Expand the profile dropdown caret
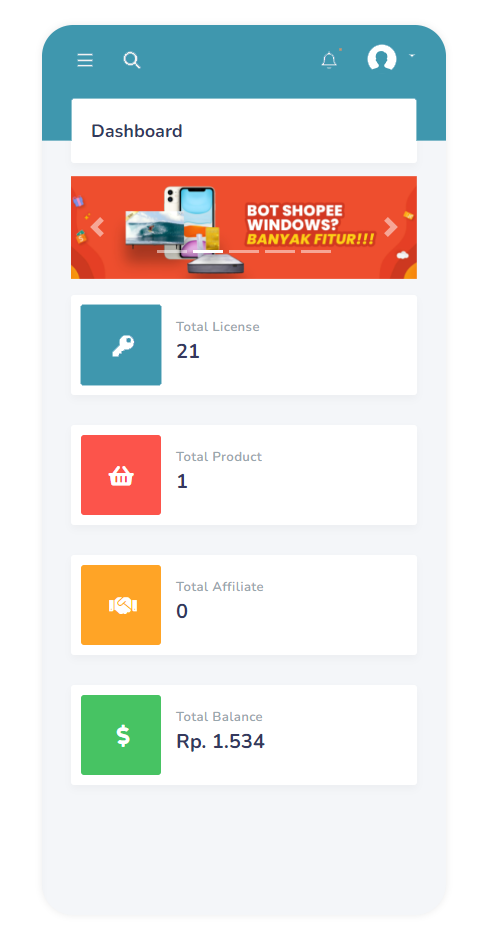Image resolution: width=492 pixels, height=942 pixels. tap(412, 55)
